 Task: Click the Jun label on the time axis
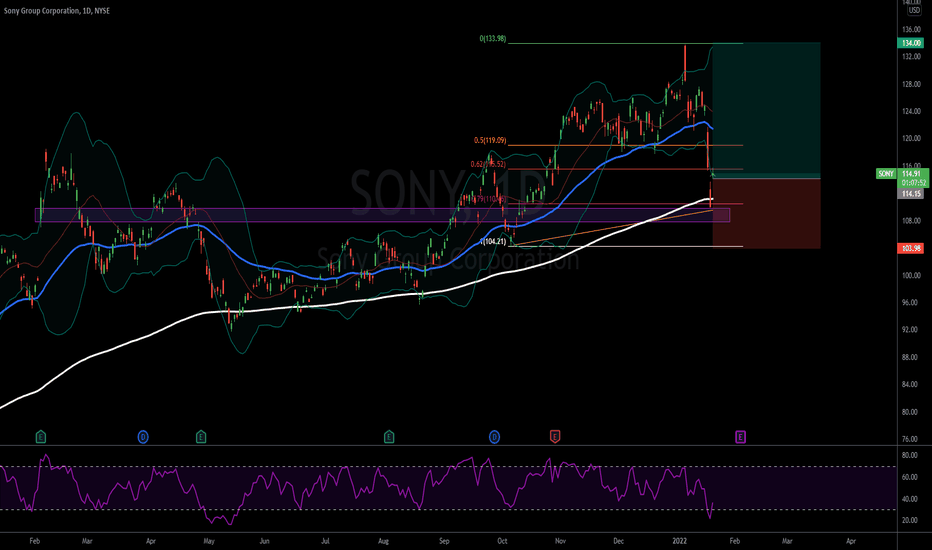tap(265, 541)
